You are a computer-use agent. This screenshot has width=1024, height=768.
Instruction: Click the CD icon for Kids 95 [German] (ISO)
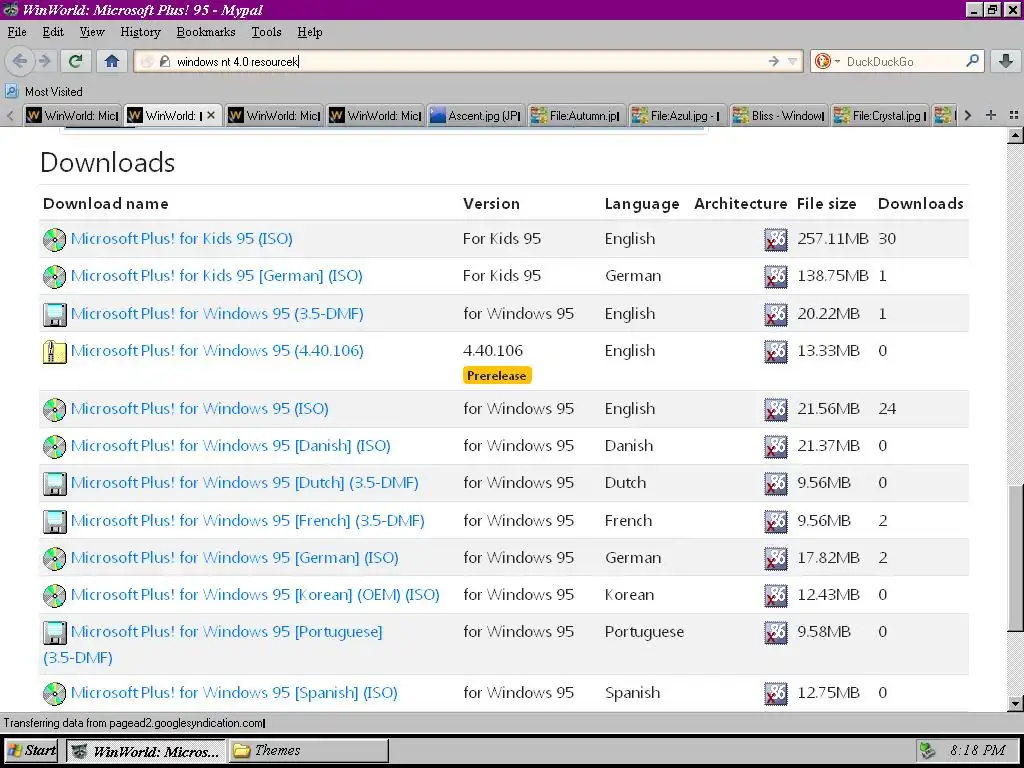[55, 277]
